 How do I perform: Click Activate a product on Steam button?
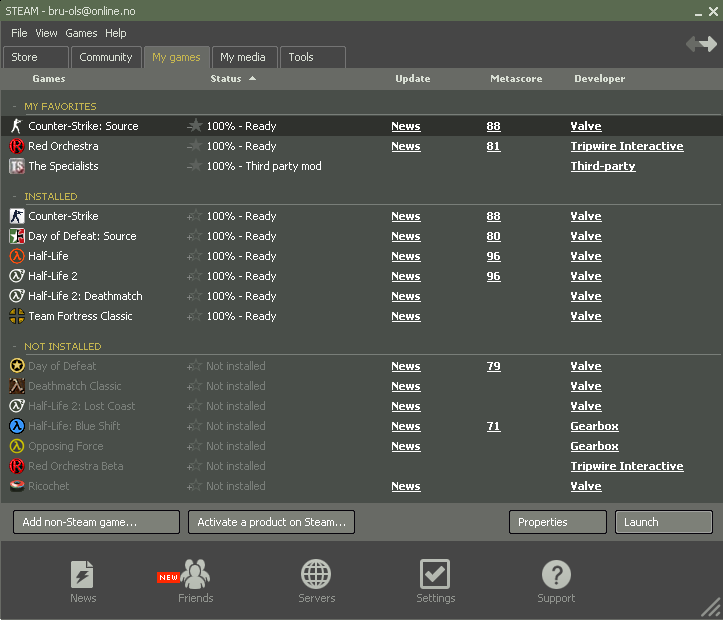click(271, 522)
